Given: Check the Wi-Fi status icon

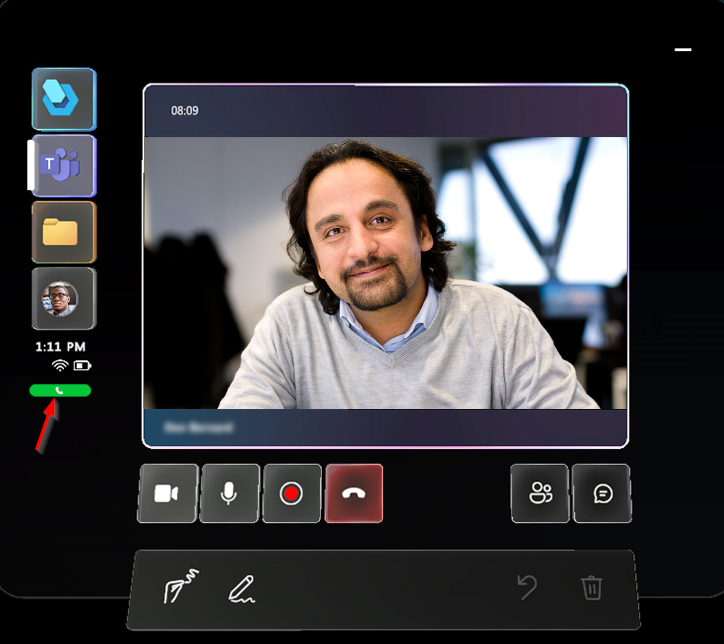Looking at the screenshot, I should (60, 366).
